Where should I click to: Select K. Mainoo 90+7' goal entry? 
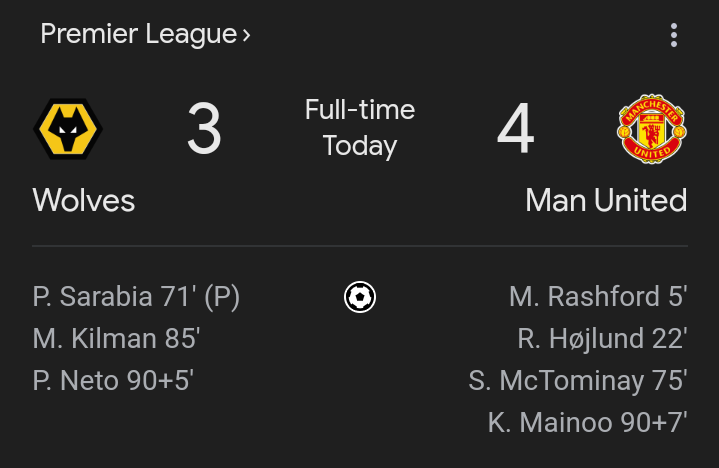pos(587,423)
